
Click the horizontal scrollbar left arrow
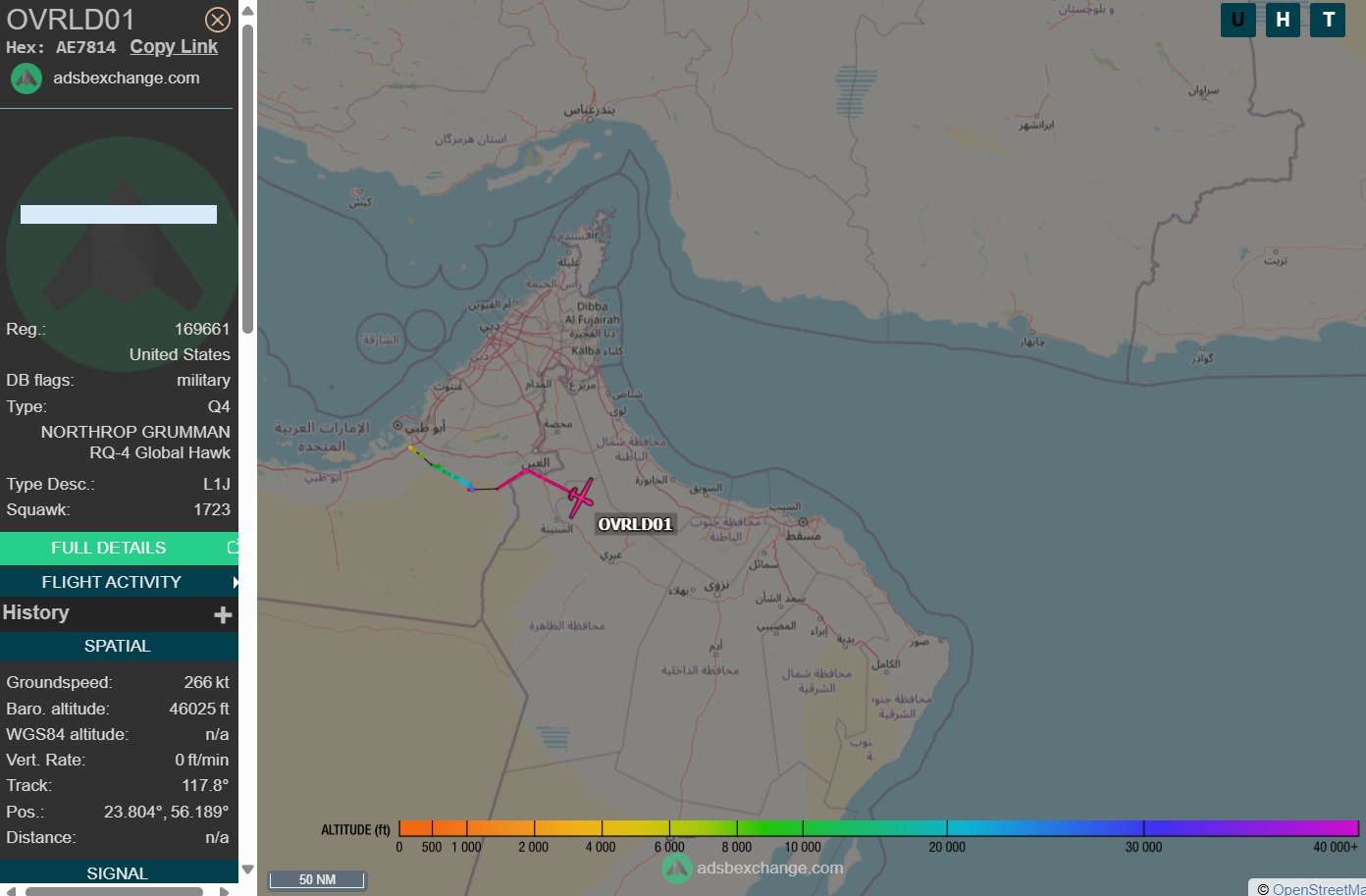click(10, 891)
